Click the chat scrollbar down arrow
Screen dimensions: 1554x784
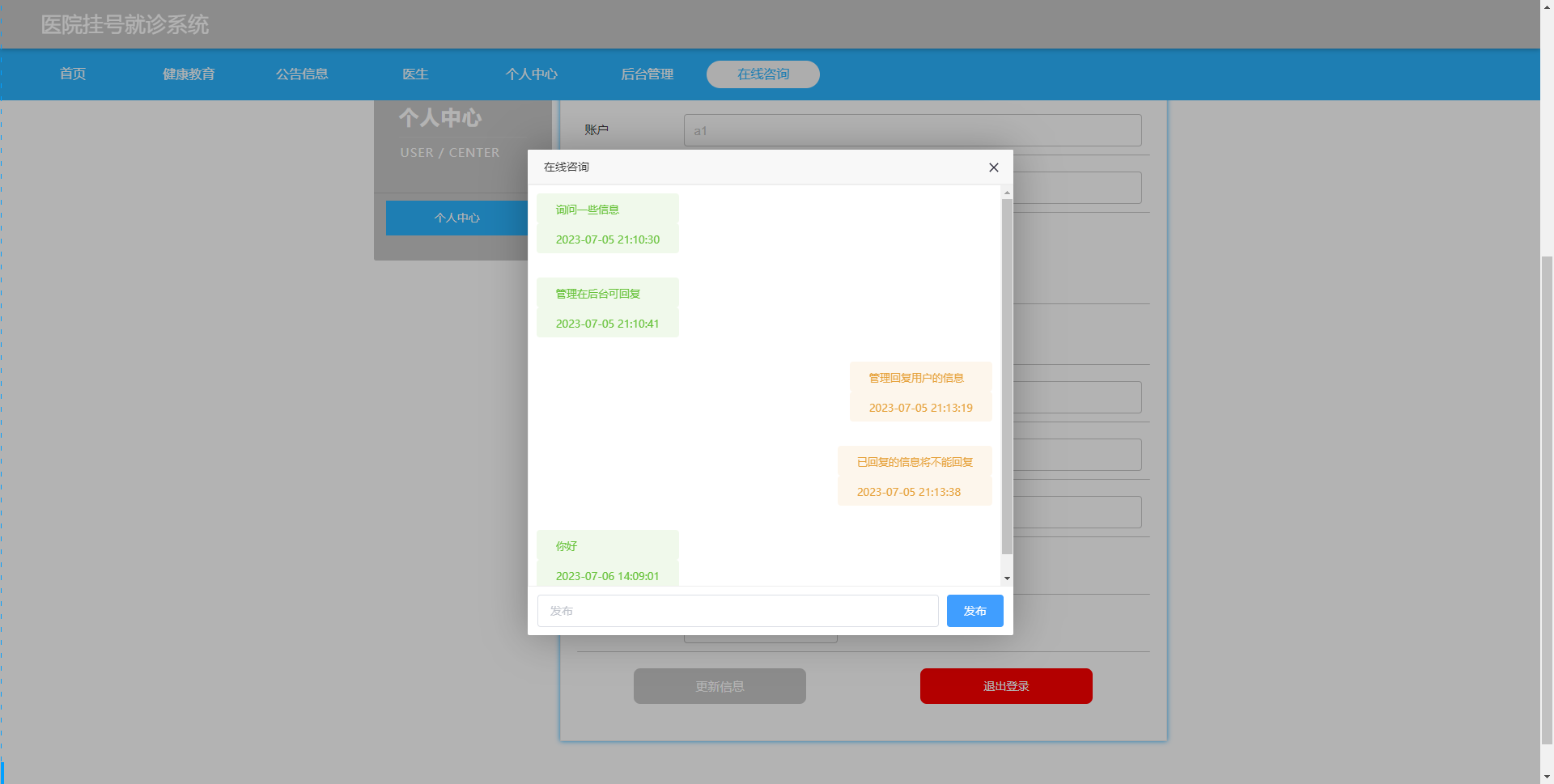coord(1007,578)
